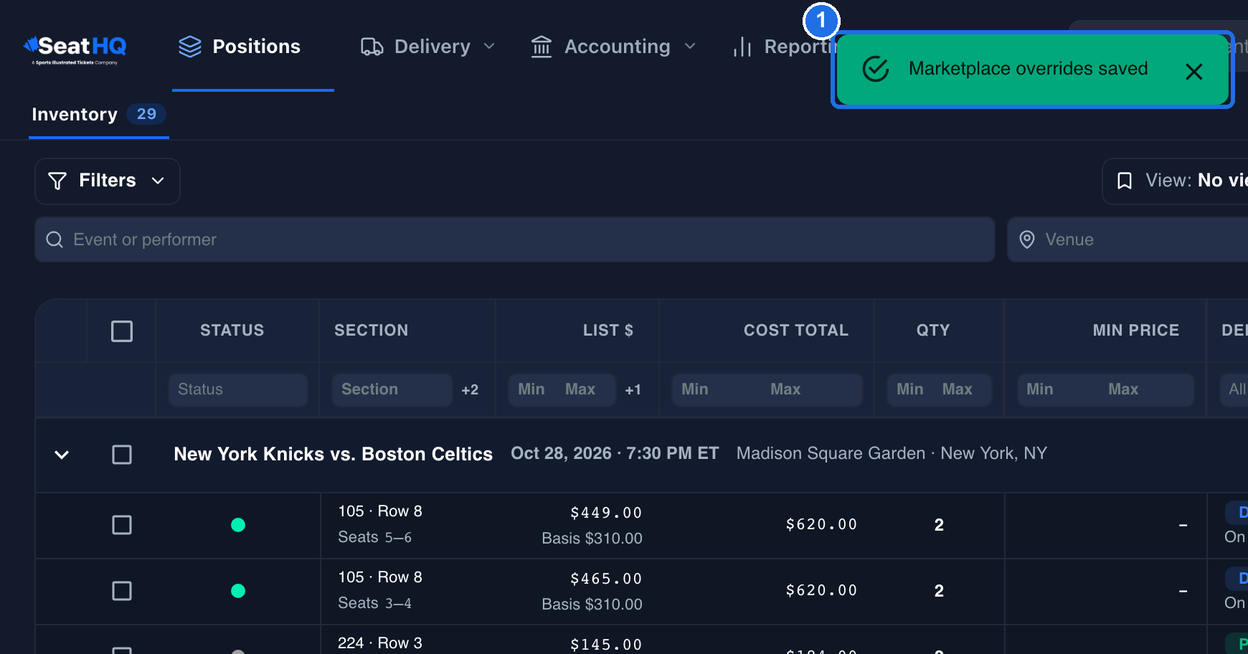1248x654 pixels.
Task: Click the 224 · Row 3 section cell
Action: pyautogui.click(x=380, y=643)
